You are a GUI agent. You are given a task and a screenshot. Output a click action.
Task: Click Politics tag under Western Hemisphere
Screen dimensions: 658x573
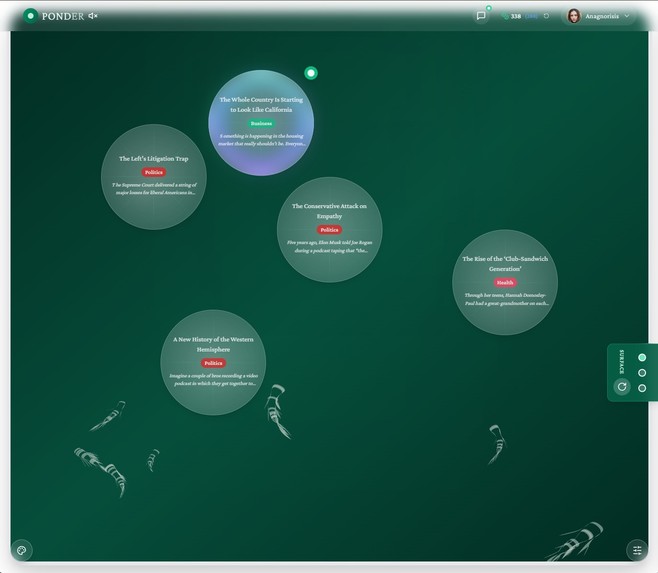click(x=213, y=363)
